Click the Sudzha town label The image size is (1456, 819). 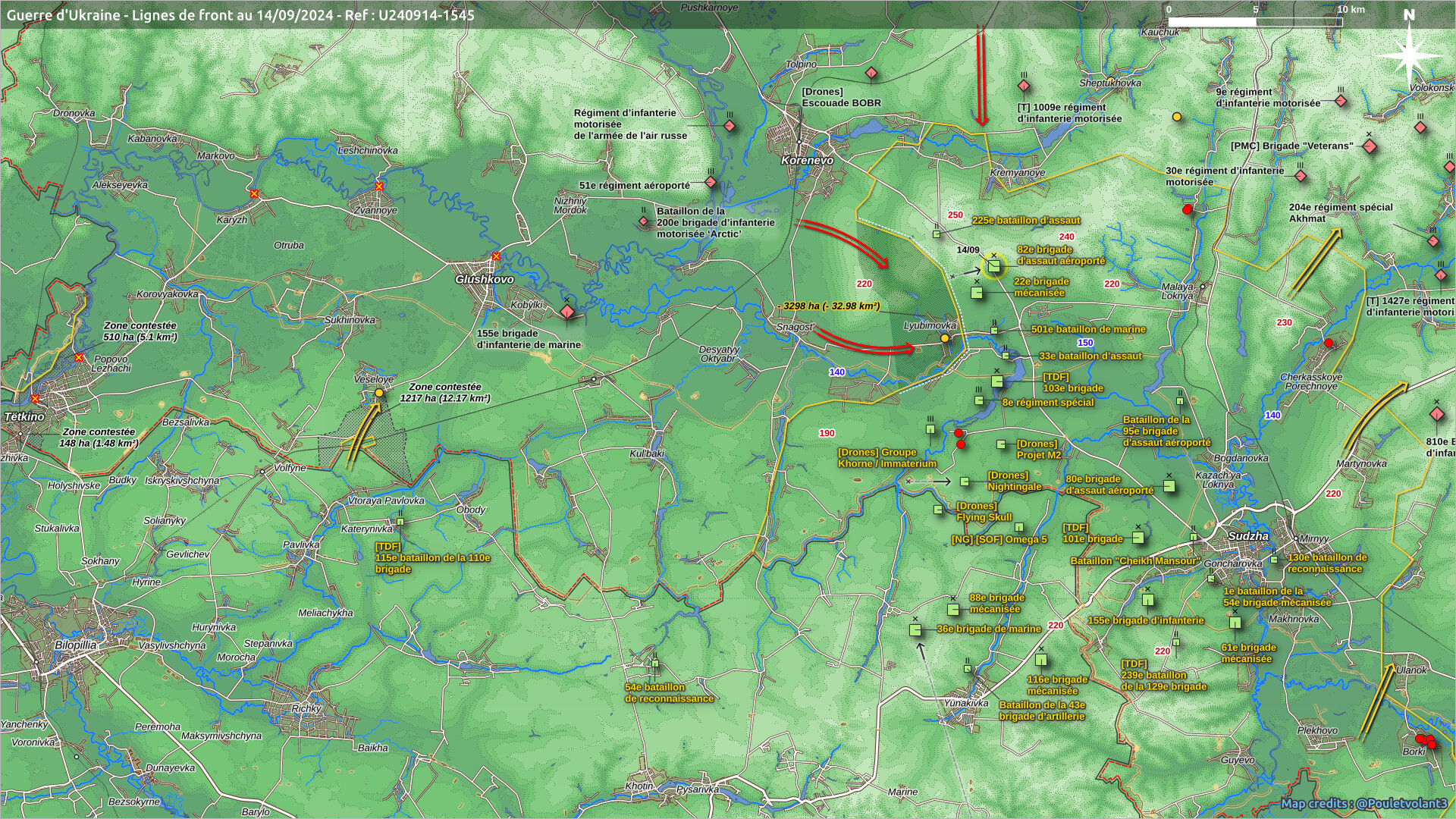point(1247,536)
